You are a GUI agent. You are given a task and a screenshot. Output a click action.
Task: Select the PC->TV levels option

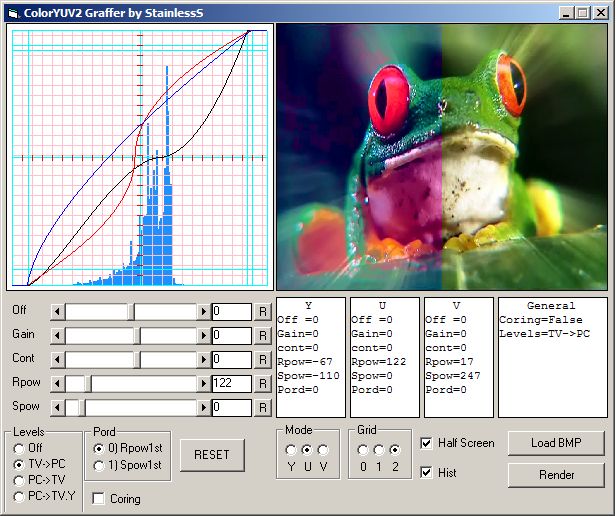coord(18,481)
